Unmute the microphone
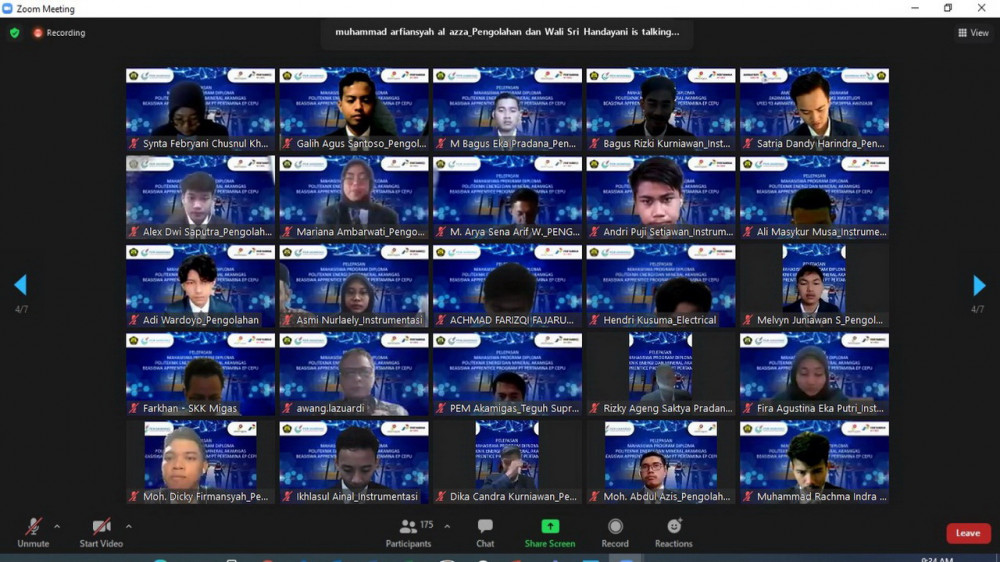The image size is (1000, 562). pyautogui.click(x=33, y=527)
